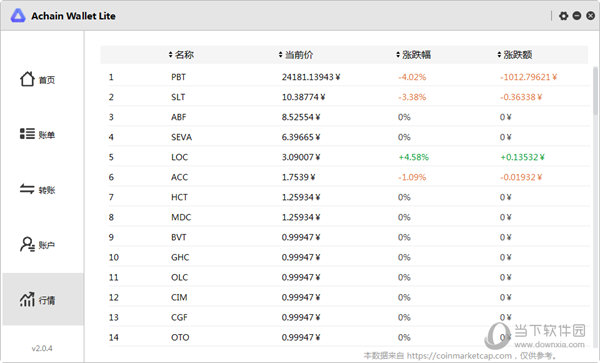Minimize the Achain Wallet Lite window
This screenshot has width=600, height=363.
point(577,16)
